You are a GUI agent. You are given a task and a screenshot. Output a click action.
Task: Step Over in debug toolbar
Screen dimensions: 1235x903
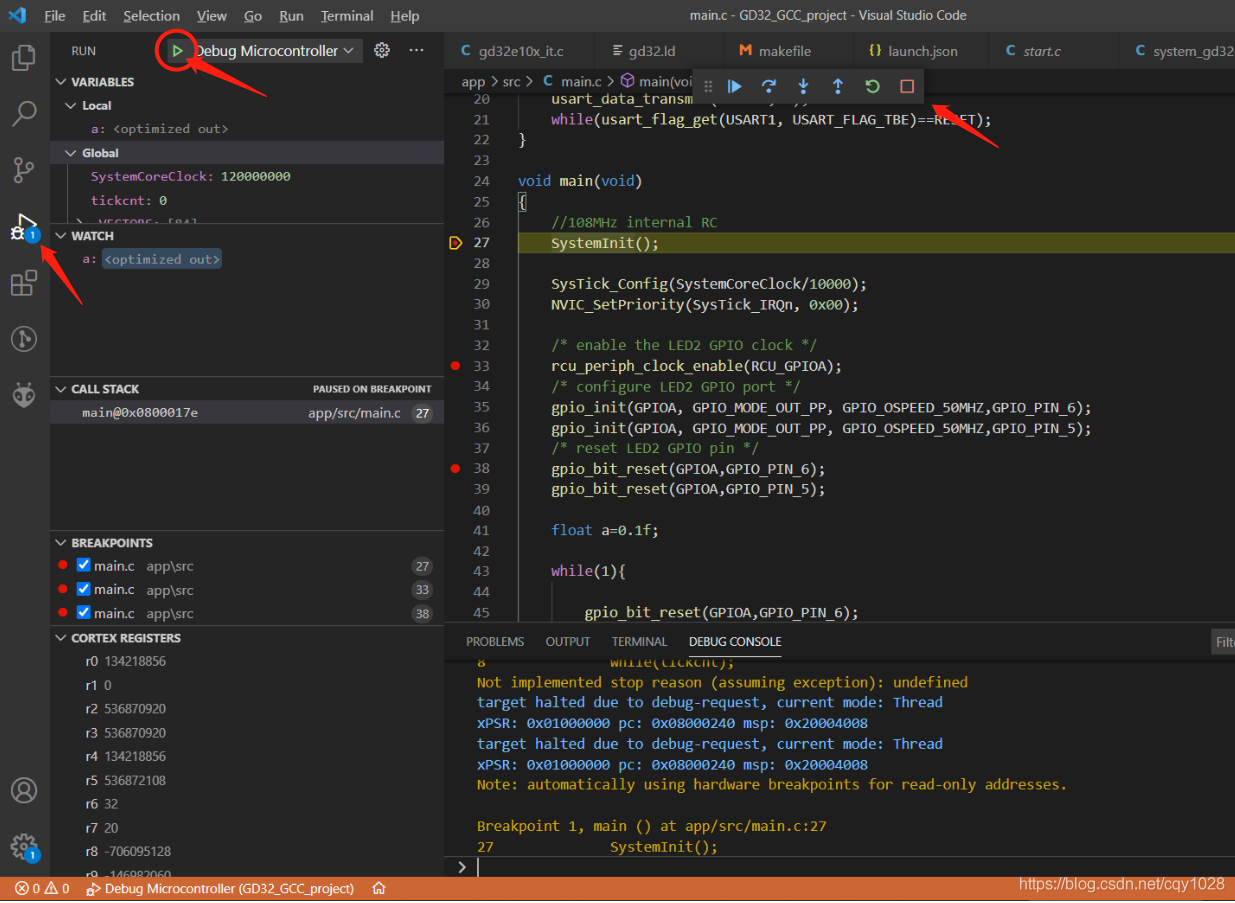pyautogui.click(x=769, y=87)
